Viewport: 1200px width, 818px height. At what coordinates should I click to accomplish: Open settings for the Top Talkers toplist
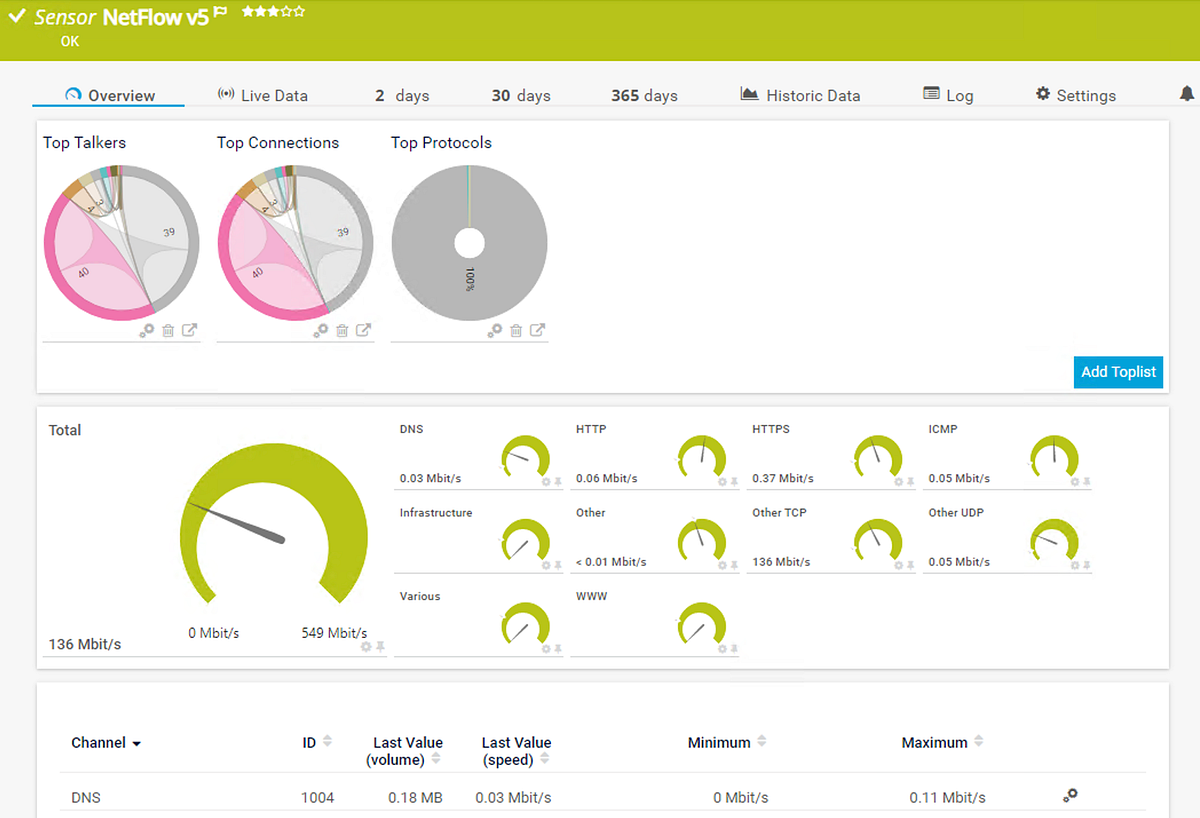(x=147, y=330)
